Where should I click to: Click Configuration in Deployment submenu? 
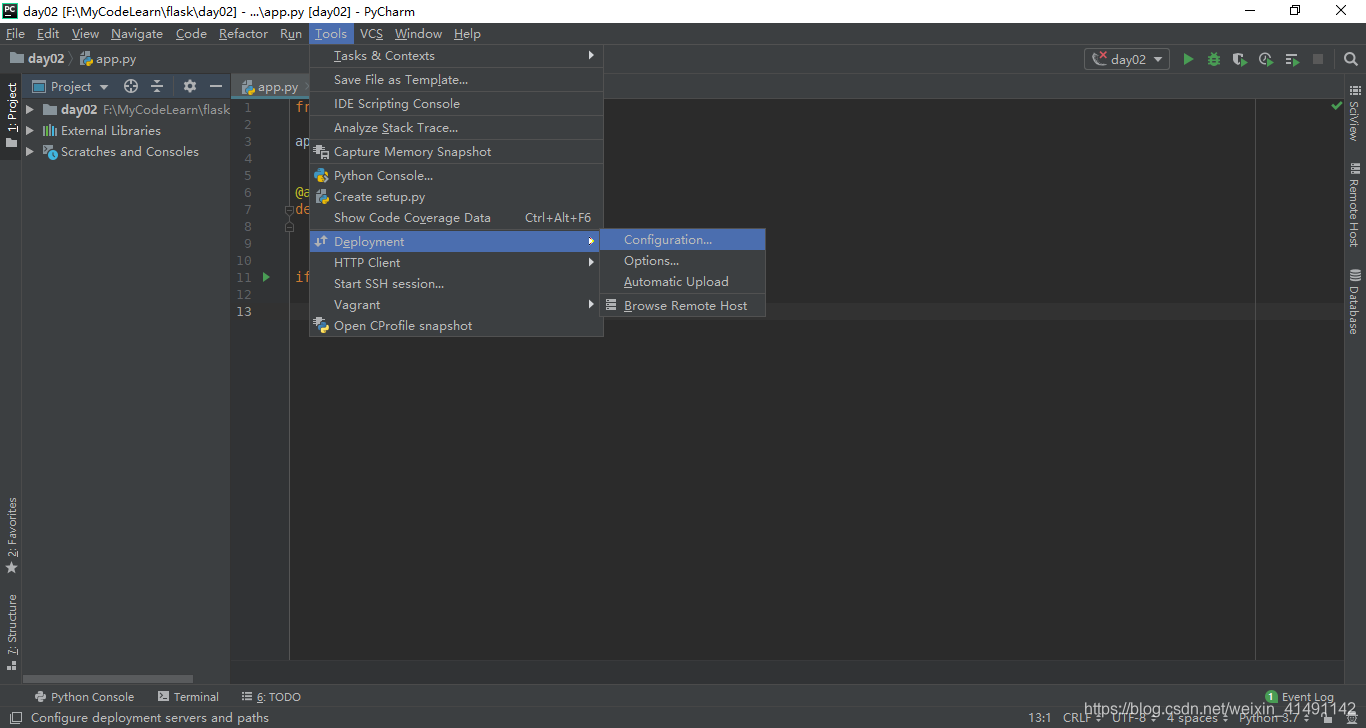pyautogui.click(x=682, y=240)
